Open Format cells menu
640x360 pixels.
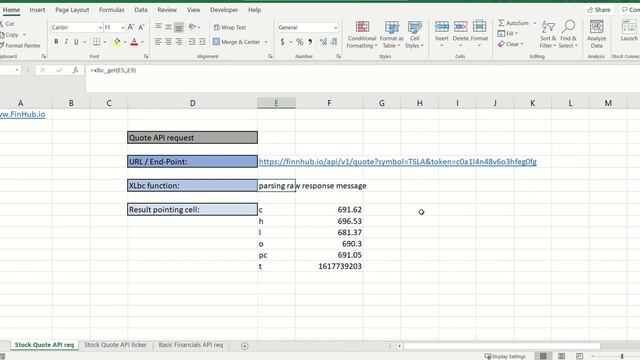tap(479, 33)
